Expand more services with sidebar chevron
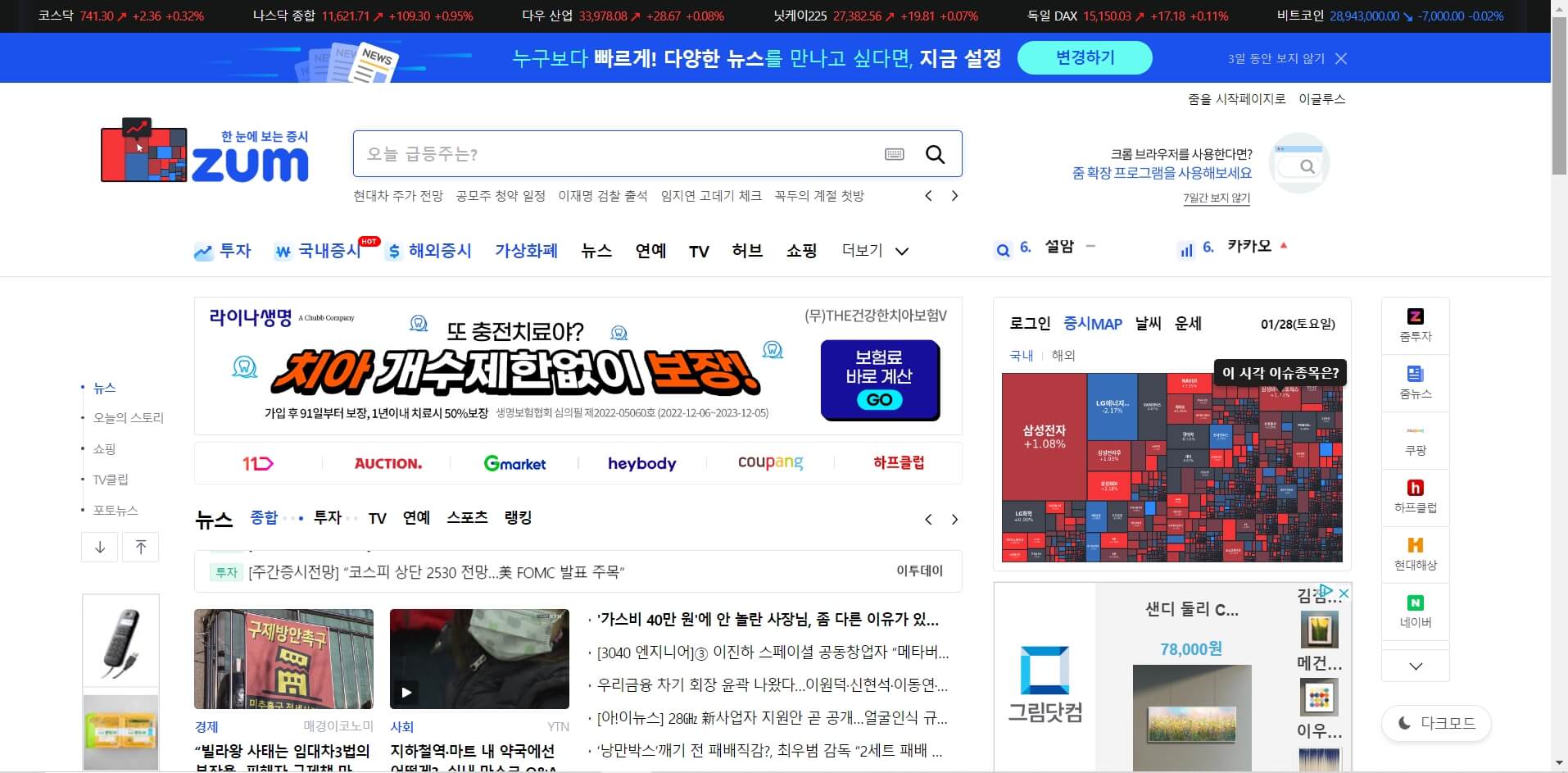 1415,666
